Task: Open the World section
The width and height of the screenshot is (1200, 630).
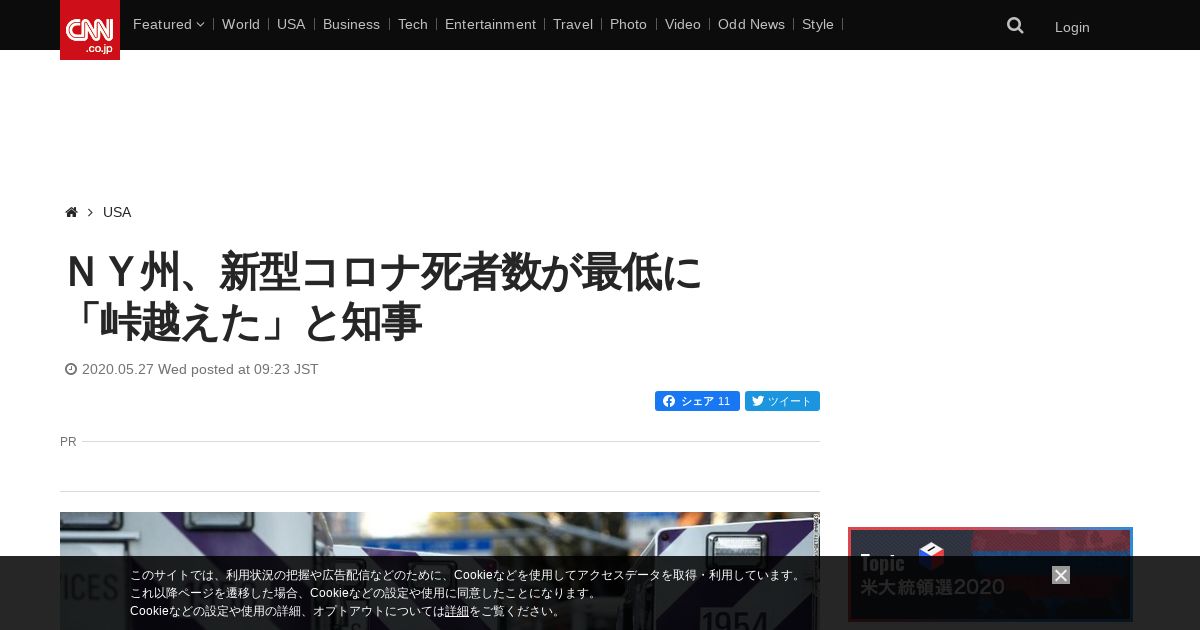Action: click(x=241, y=24)
